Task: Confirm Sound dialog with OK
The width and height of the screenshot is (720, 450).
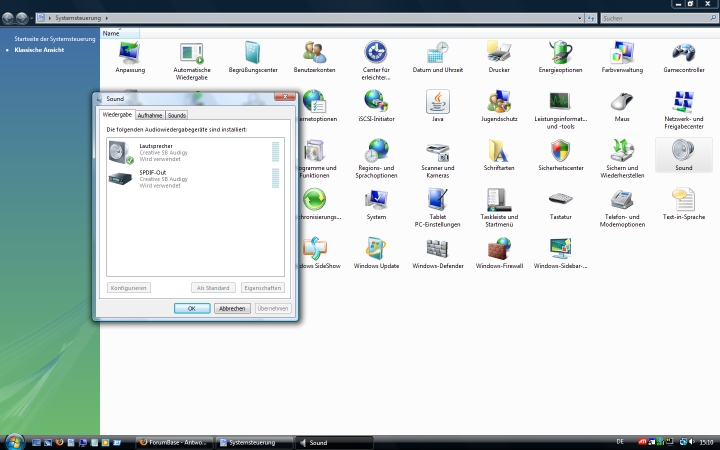Action: click(x=192, y=309)
